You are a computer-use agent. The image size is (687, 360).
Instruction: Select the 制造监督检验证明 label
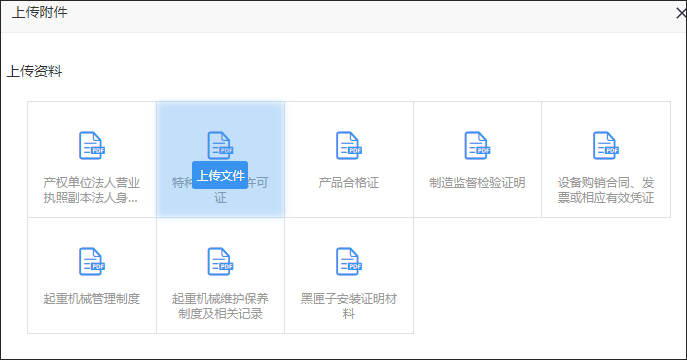pos(477,183)
